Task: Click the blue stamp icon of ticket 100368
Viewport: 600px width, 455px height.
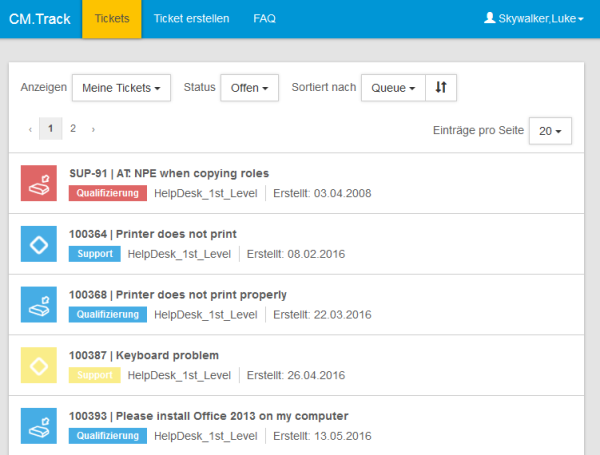Action: click(39, 304)
